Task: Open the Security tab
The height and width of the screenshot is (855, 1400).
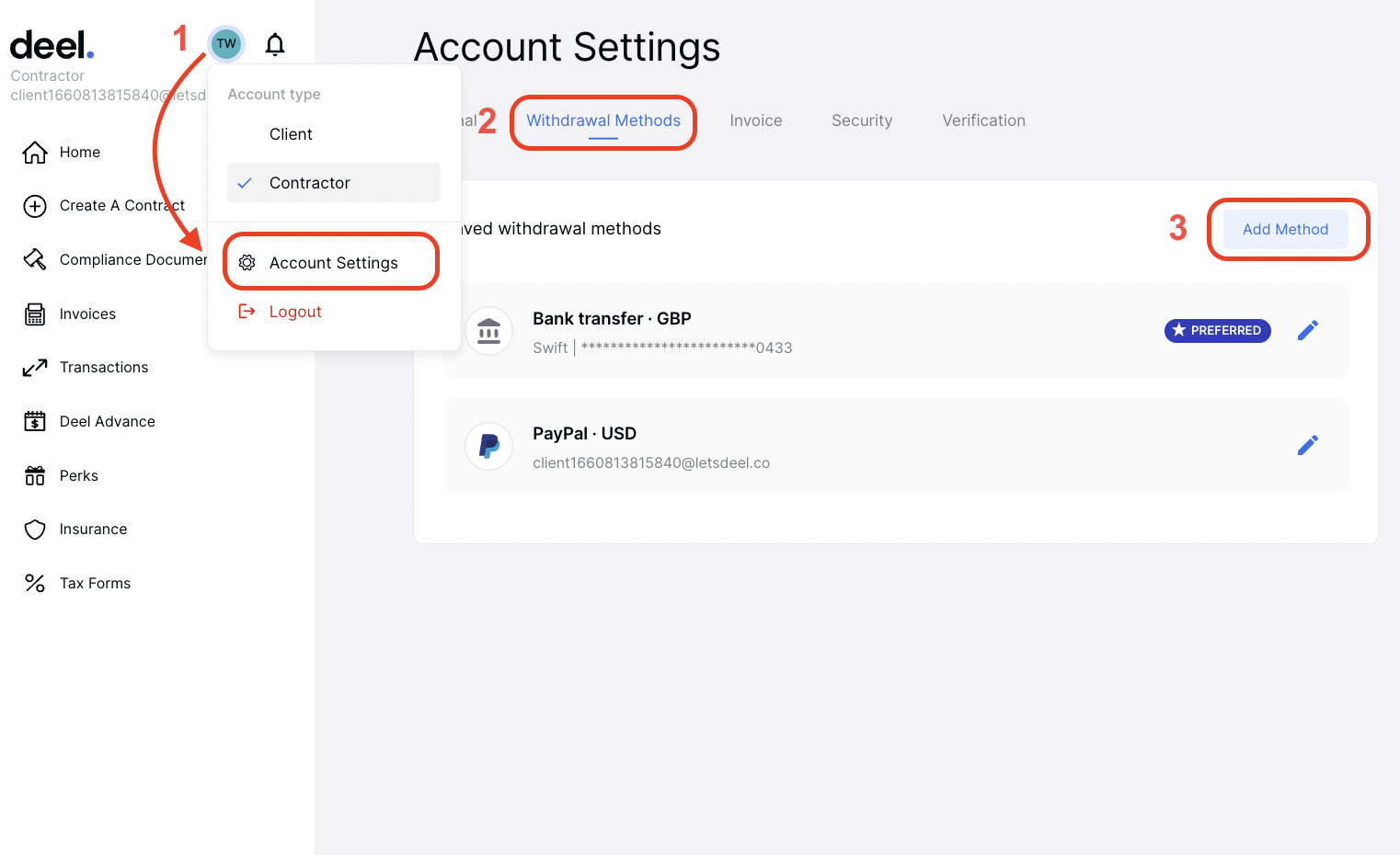Action: coord(862,120)
